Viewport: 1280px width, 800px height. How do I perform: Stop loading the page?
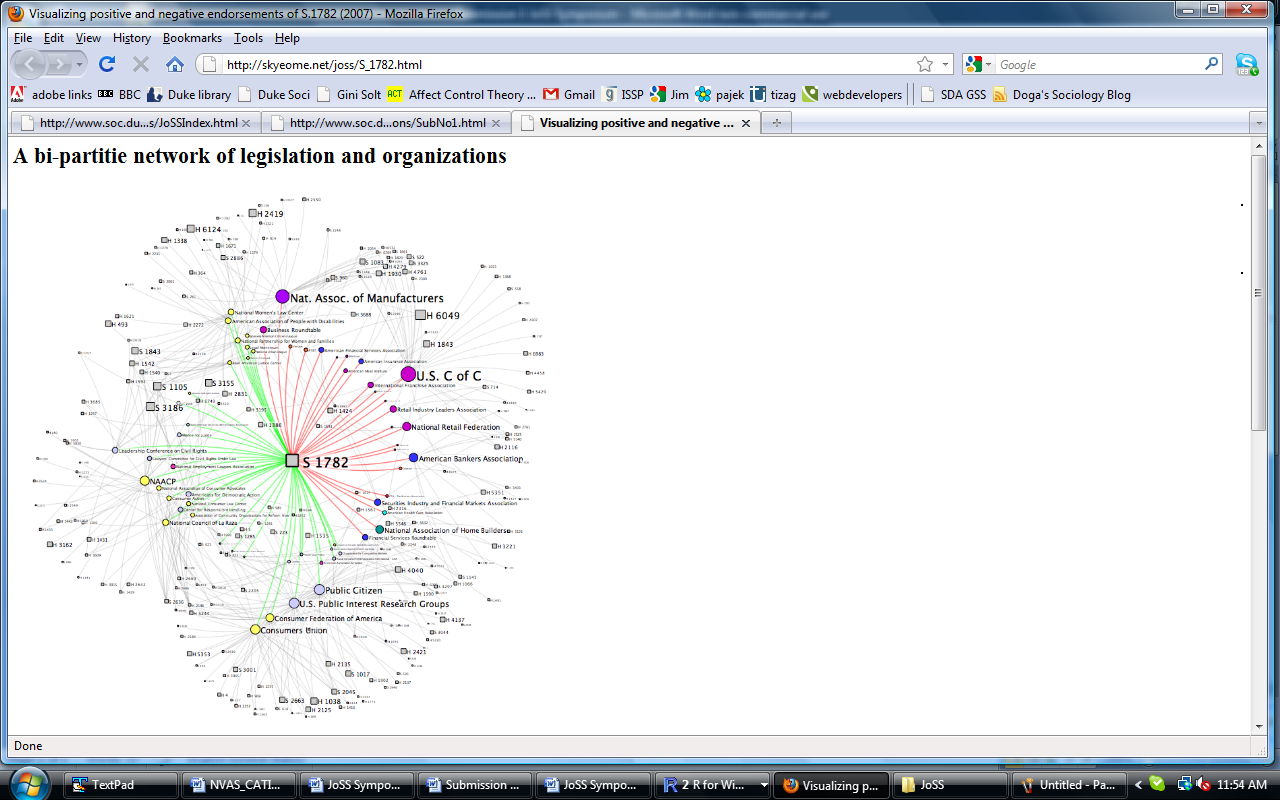point(141,64)
